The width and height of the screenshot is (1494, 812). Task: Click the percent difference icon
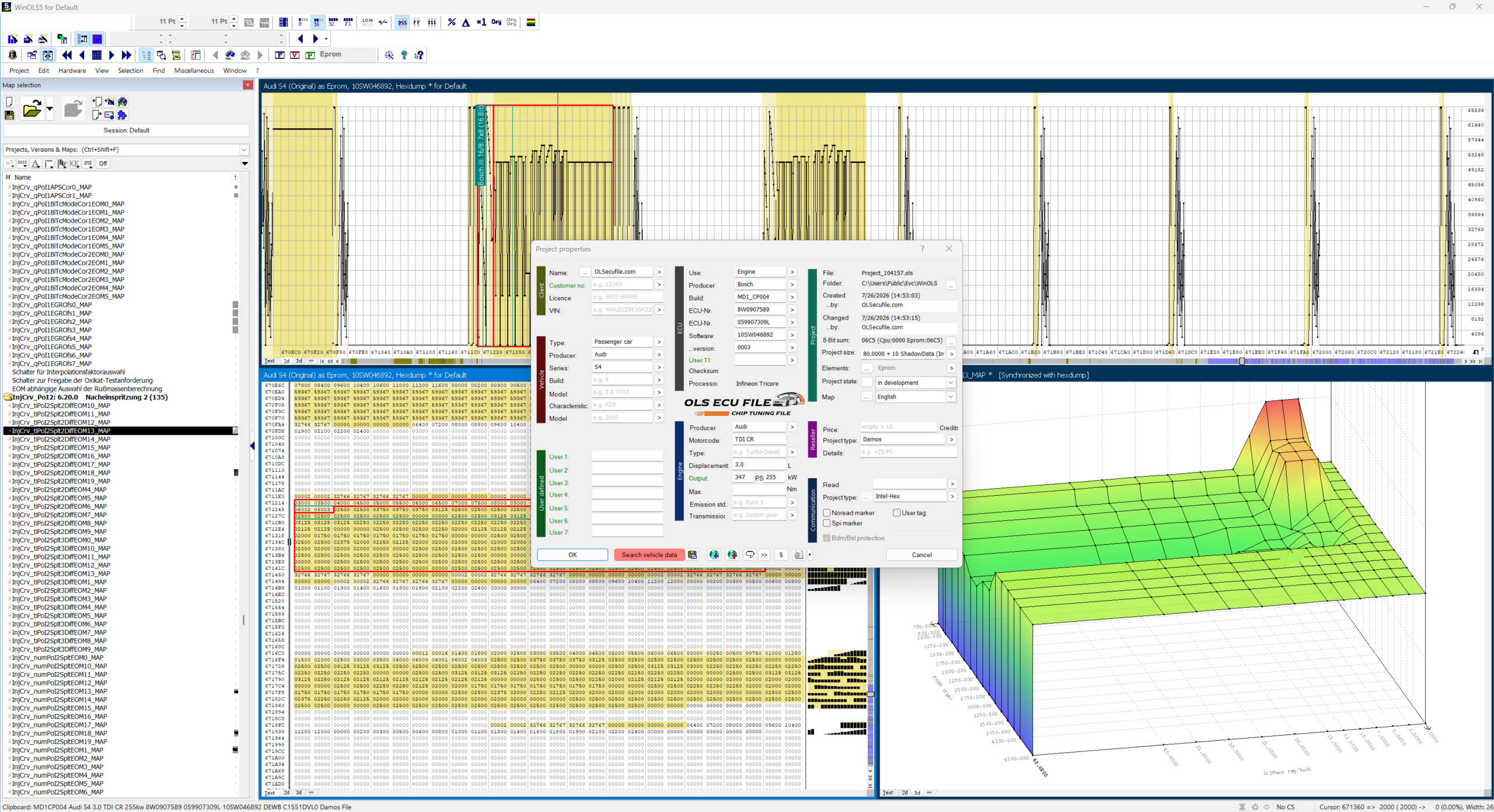click(x=452, y=22)
